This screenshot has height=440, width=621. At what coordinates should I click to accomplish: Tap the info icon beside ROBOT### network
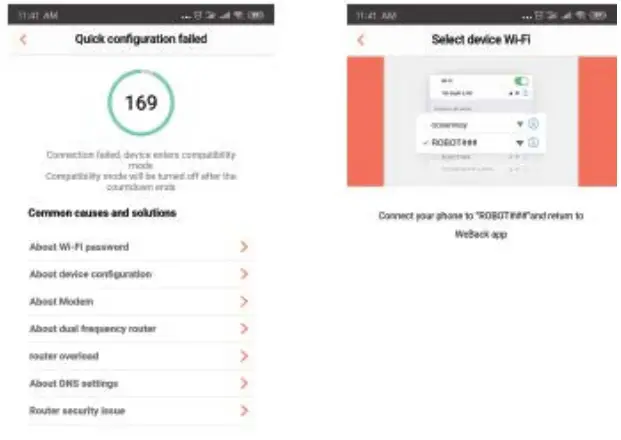(x=534, y=143)
